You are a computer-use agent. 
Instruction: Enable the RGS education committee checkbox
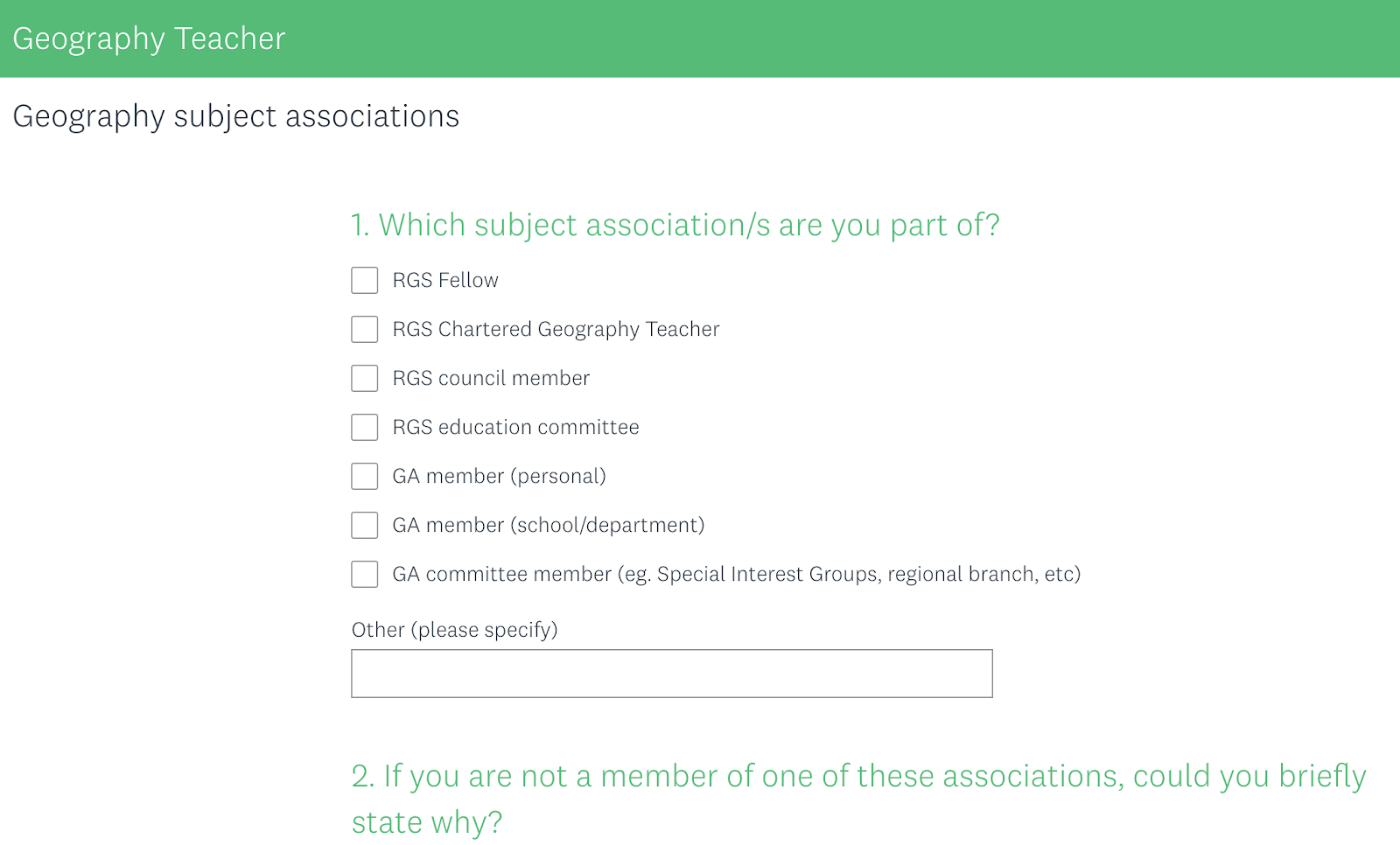(364, 427)
